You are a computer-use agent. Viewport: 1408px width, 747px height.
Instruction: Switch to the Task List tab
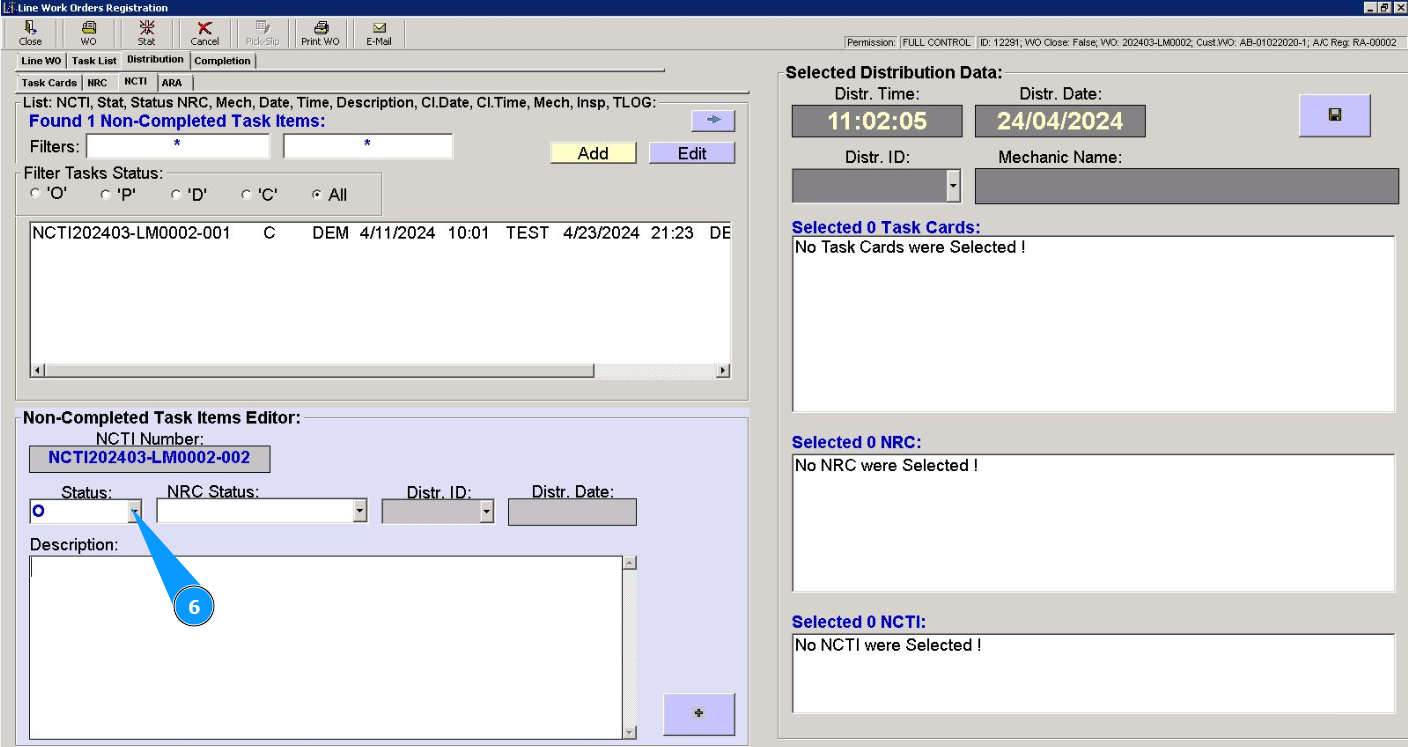pyautogui.click(x=94, y=61)
